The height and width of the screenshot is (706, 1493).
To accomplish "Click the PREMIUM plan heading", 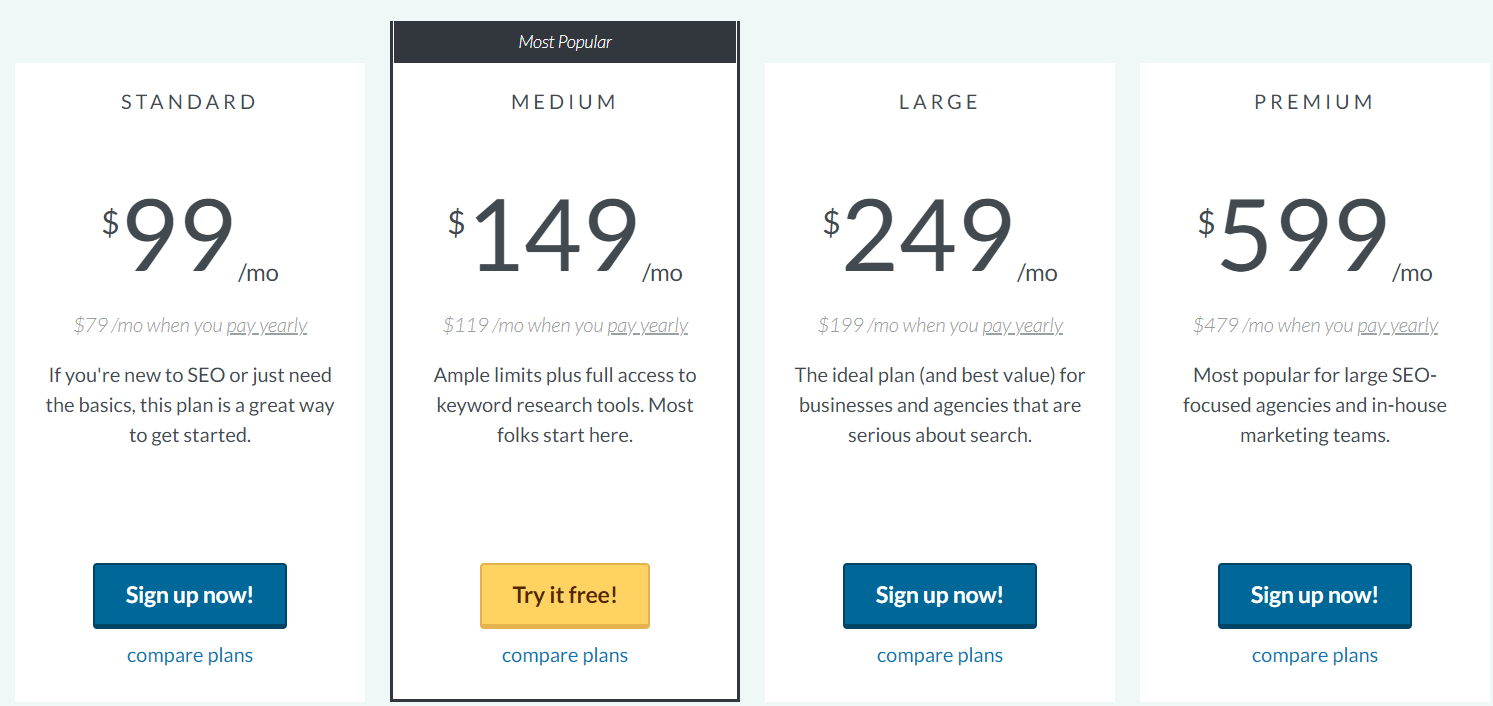I will pos(1314,102).
